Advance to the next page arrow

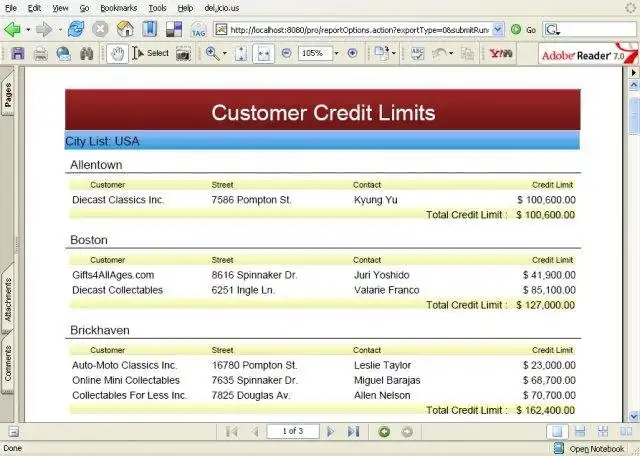coord(330,432)
